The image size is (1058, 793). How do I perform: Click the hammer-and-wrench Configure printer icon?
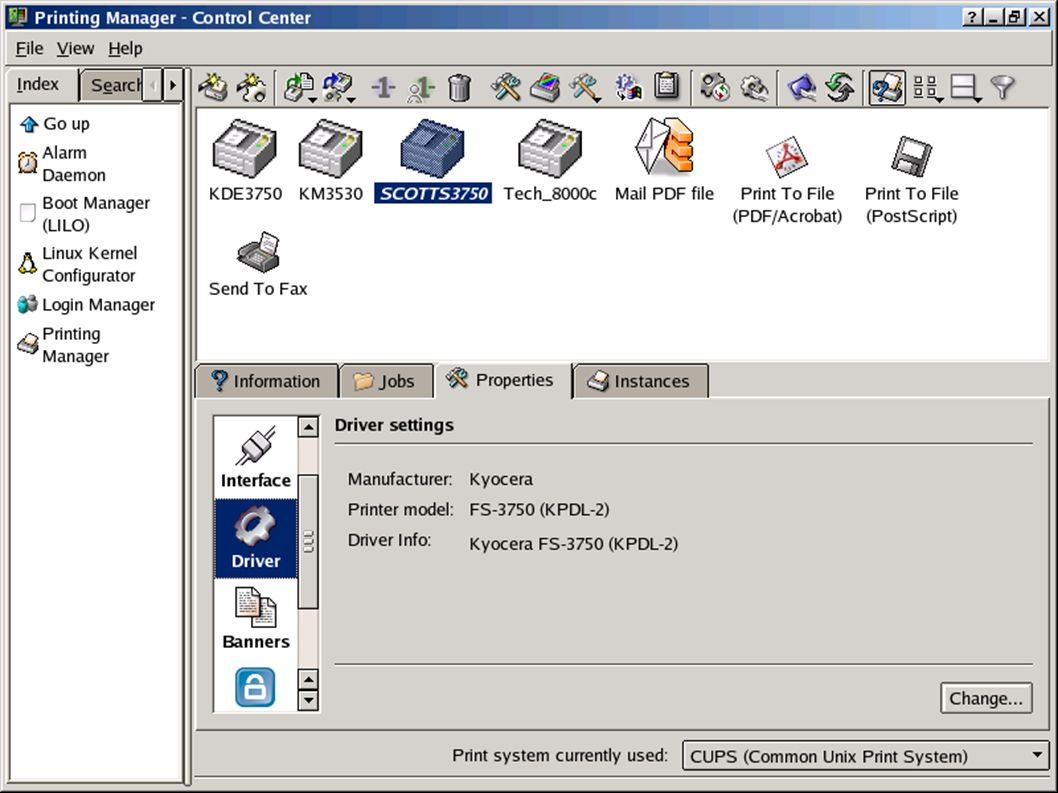(x=505, y=88)
